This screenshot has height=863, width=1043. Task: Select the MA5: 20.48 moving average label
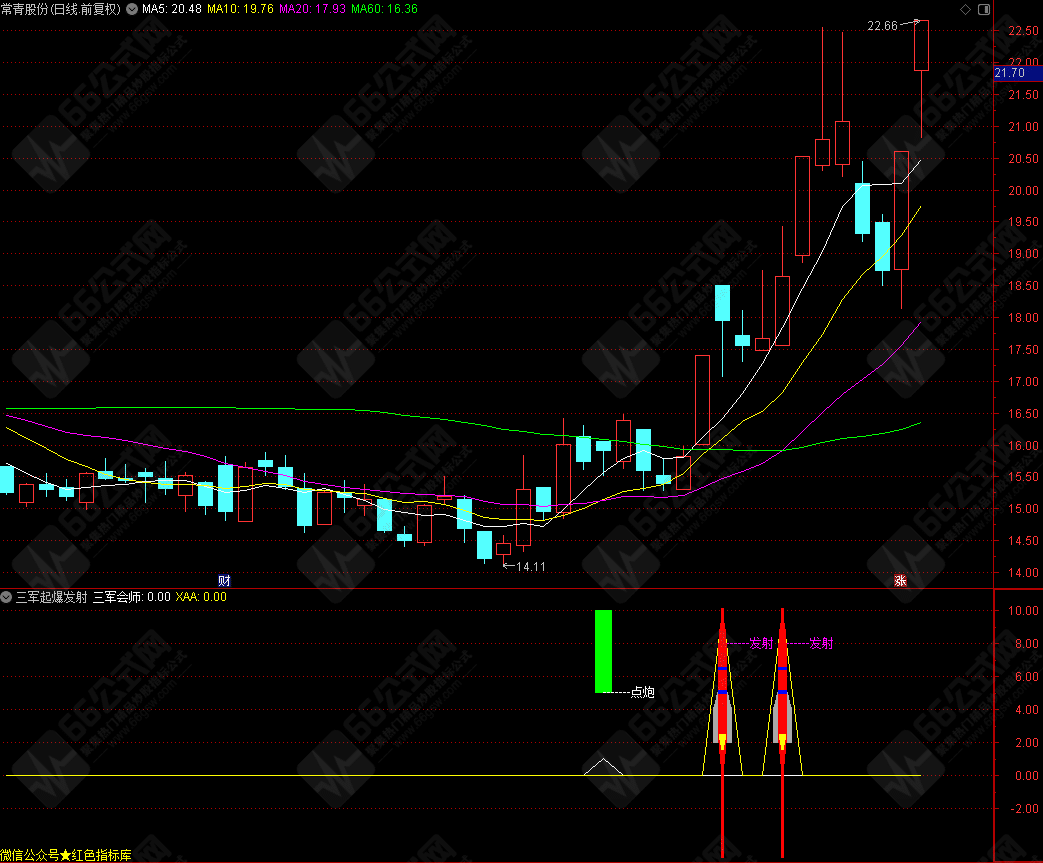click(171, 9)
